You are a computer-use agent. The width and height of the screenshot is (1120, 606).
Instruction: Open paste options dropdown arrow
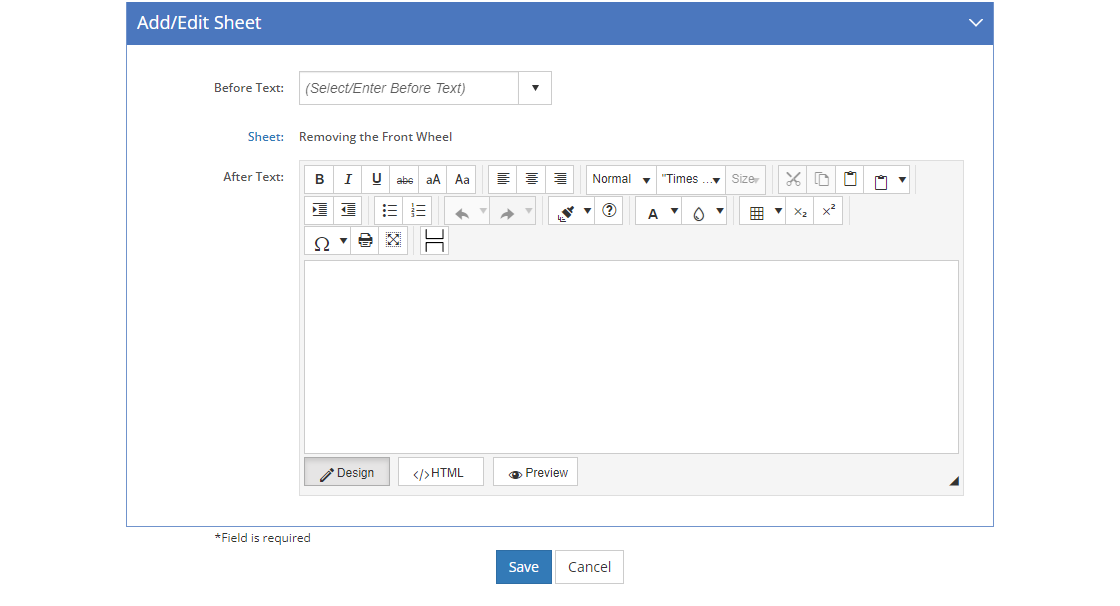(x=902, y=180)
